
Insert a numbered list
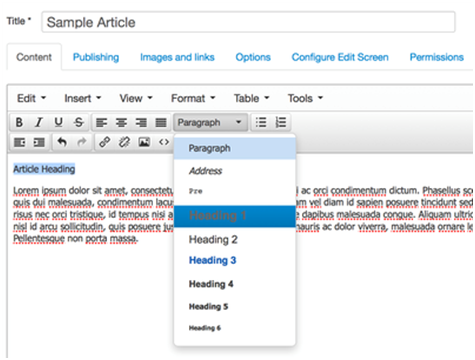click(281, 122)
